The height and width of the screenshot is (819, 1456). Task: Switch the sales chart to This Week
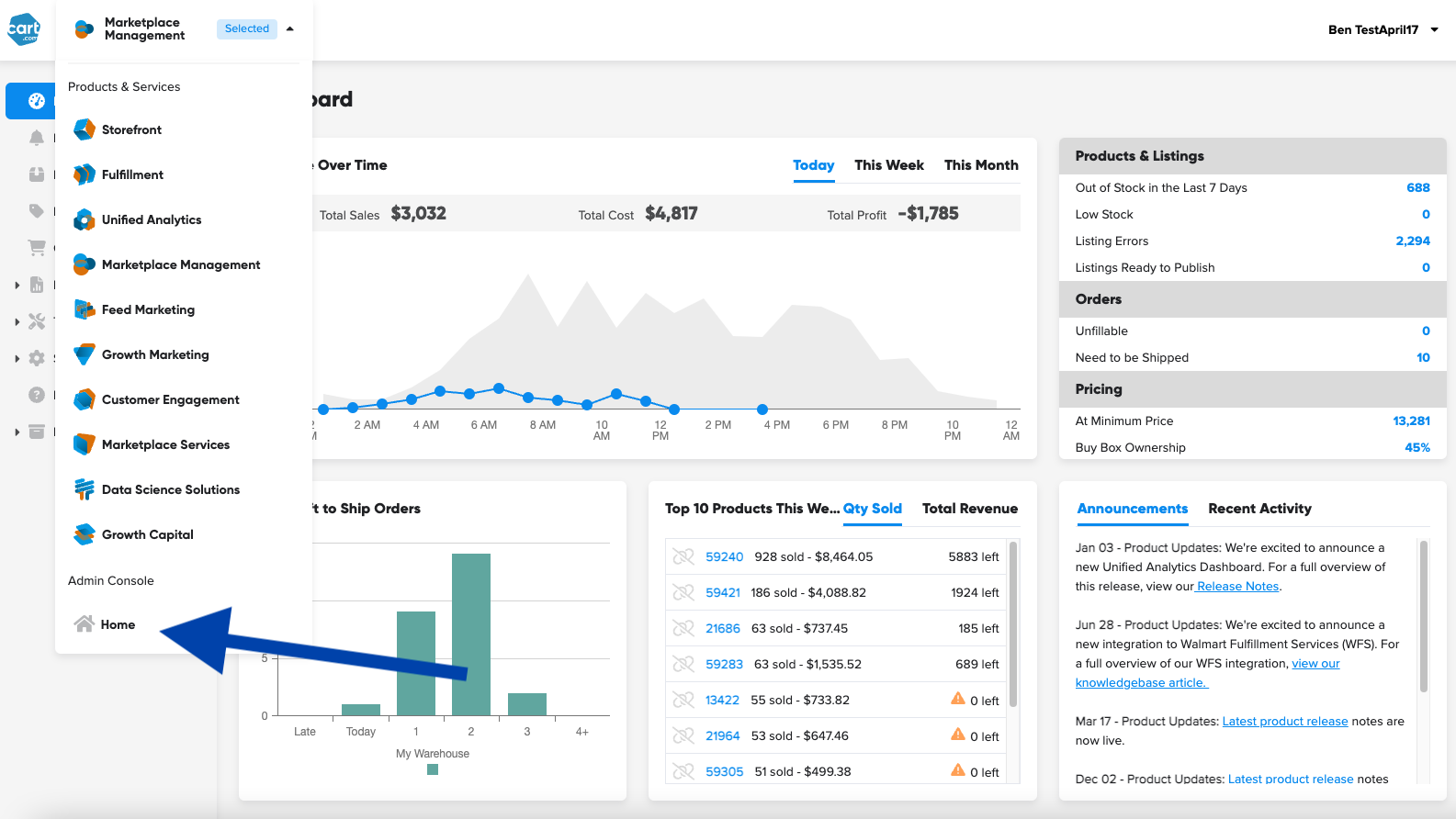pyautogui.click(x=888, y=165)
